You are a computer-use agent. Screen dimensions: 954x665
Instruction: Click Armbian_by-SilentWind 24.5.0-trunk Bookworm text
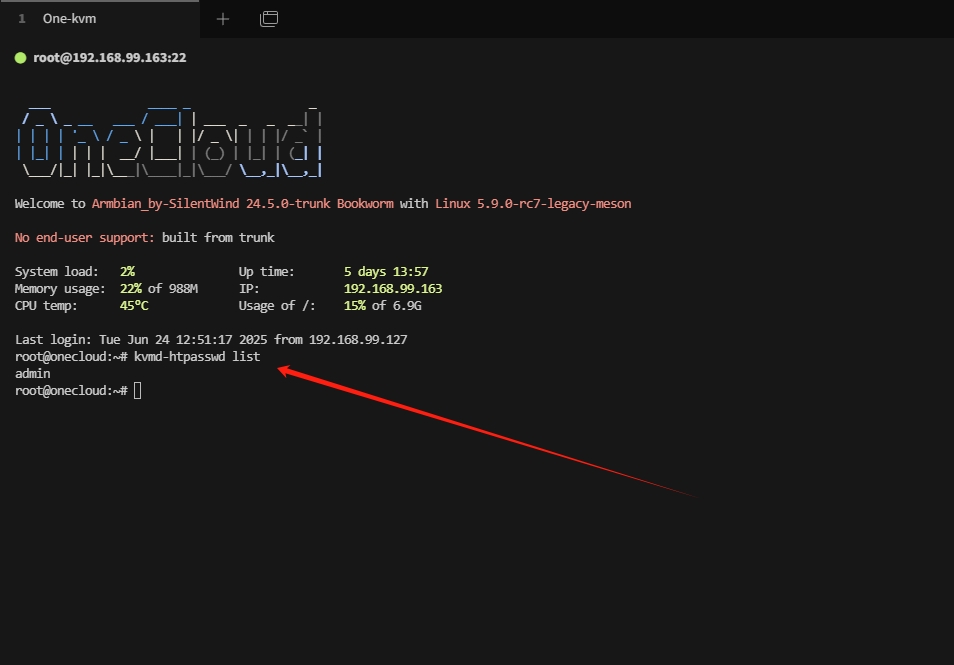[x=242, y=204]
